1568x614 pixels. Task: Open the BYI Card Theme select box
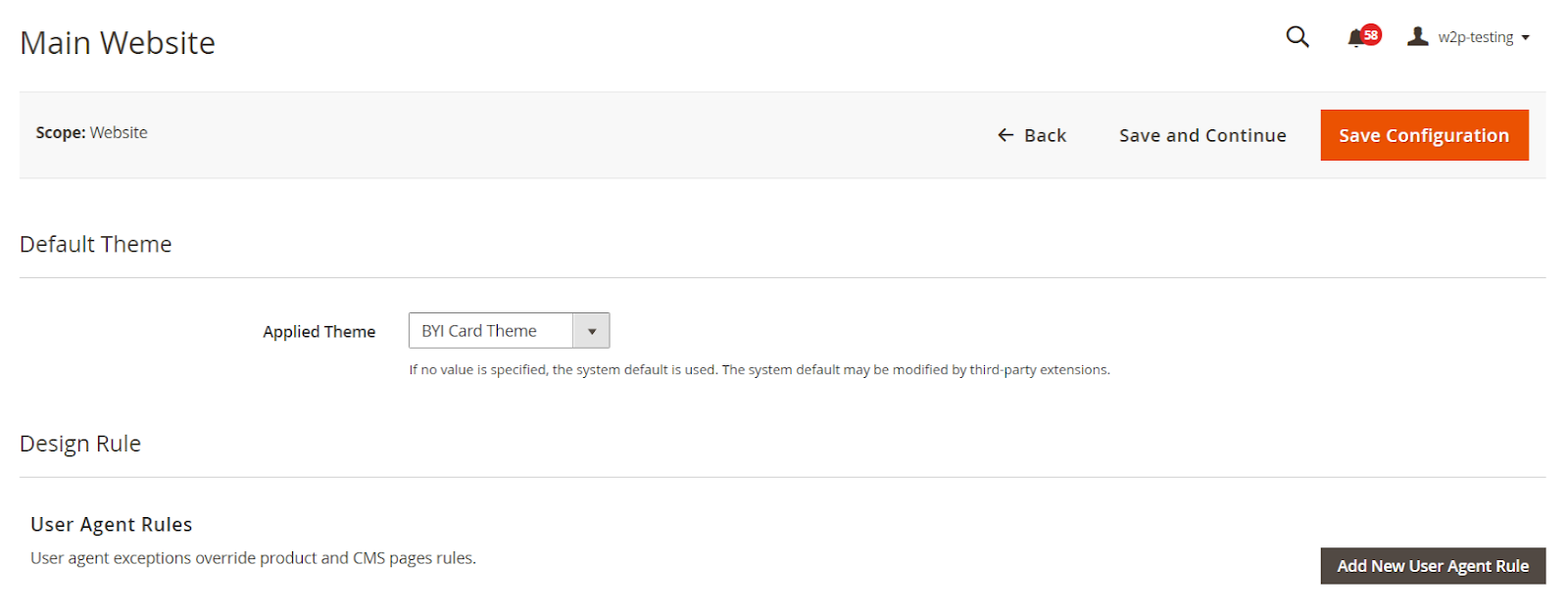pos(490,331)
